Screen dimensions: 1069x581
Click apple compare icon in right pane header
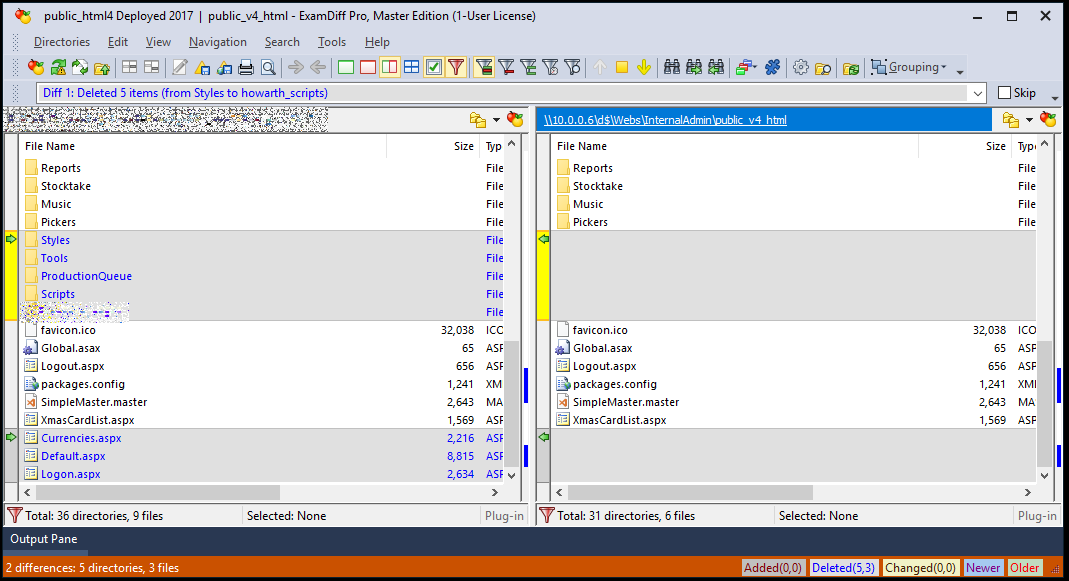coord(1048,120)
